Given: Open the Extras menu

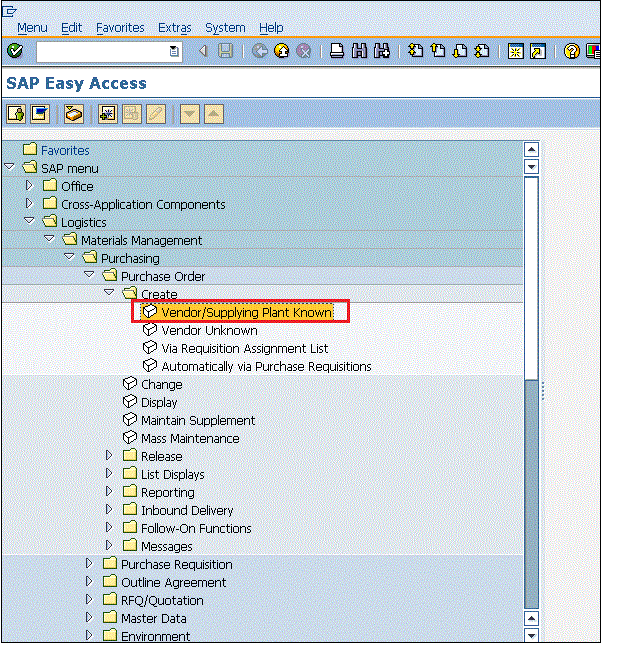Looking at the screenshot, I should [175, 28].
